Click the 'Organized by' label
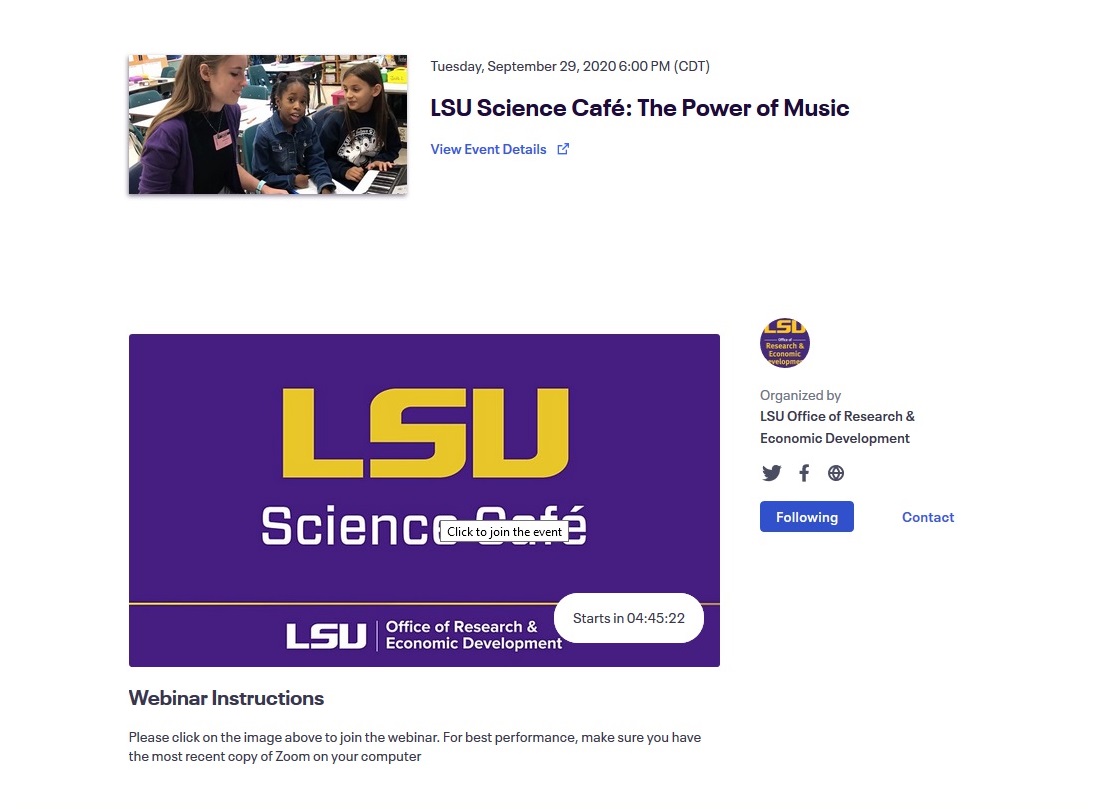 coord(800,395)
